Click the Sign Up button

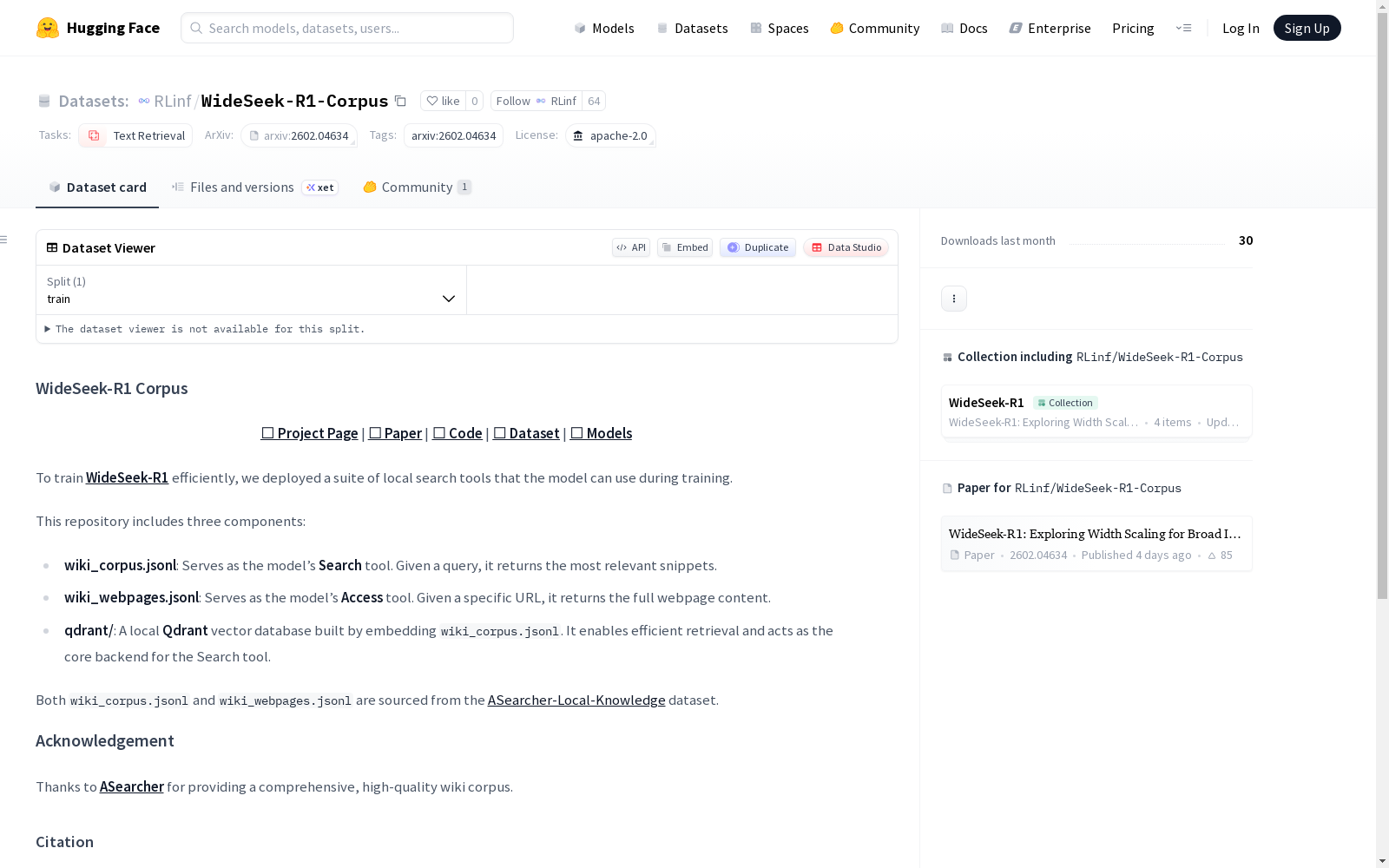(x=1307, y=28)
